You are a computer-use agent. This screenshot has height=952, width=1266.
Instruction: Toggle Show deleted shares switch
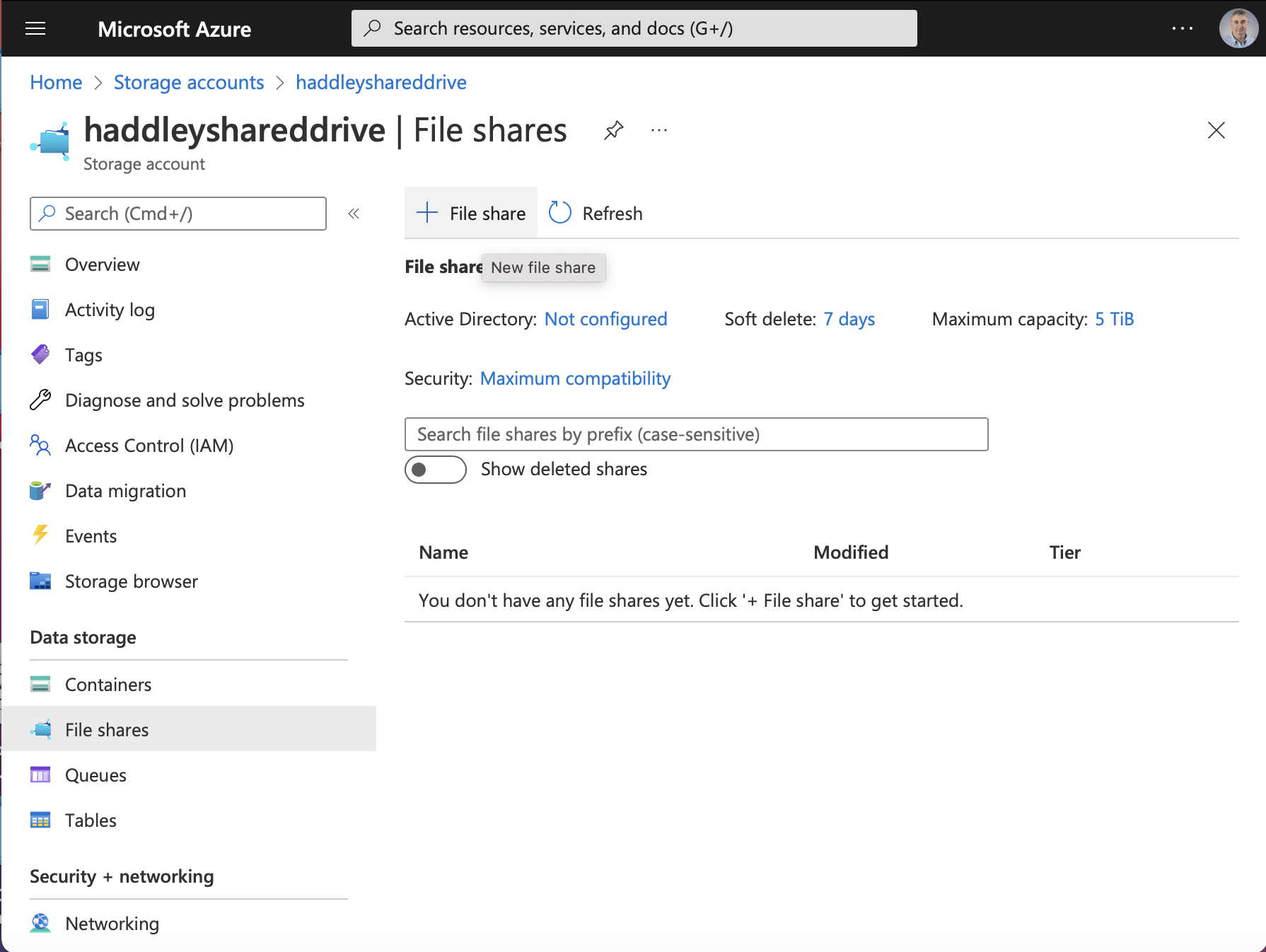pyautogui.click(x=435, y=470)
